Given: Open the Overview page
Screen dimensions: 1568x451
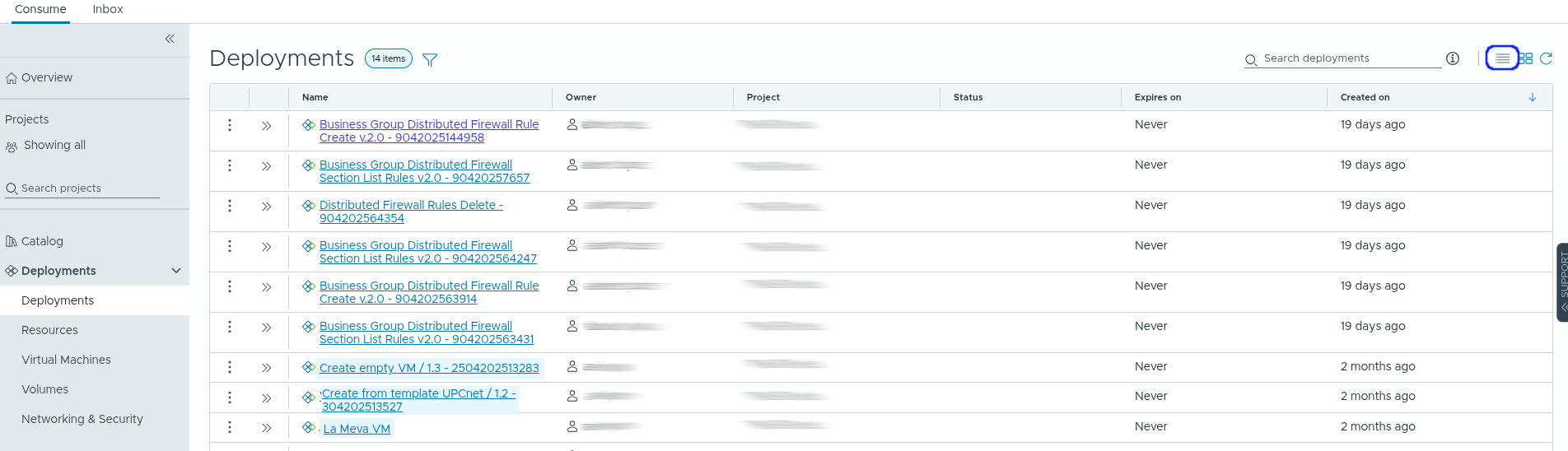Looking at the screenshot, I should click(x=47, y=77).
